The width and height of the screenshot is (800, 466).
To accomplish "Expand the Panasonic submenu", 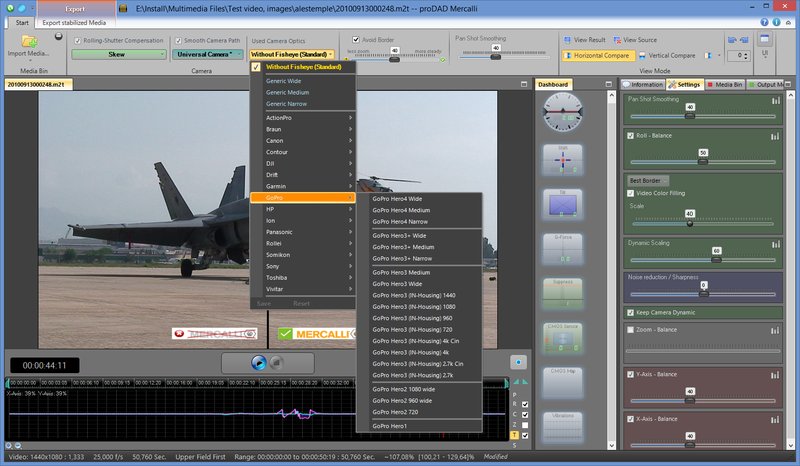I will pyautogui.click(x=303, y=232).
